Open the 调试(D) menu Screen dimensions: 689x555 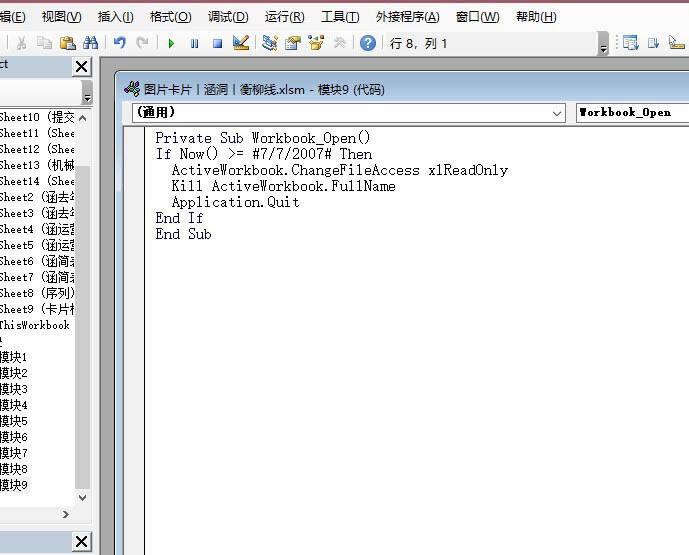[228, 17]
